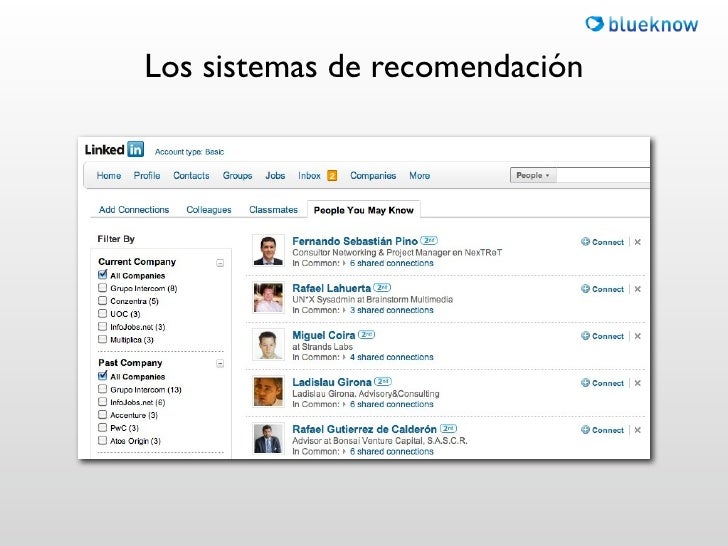Open Rafael Gutierrez de Calderón profile photo
This screenshot has width=728, height=546.
pos(268,438)
